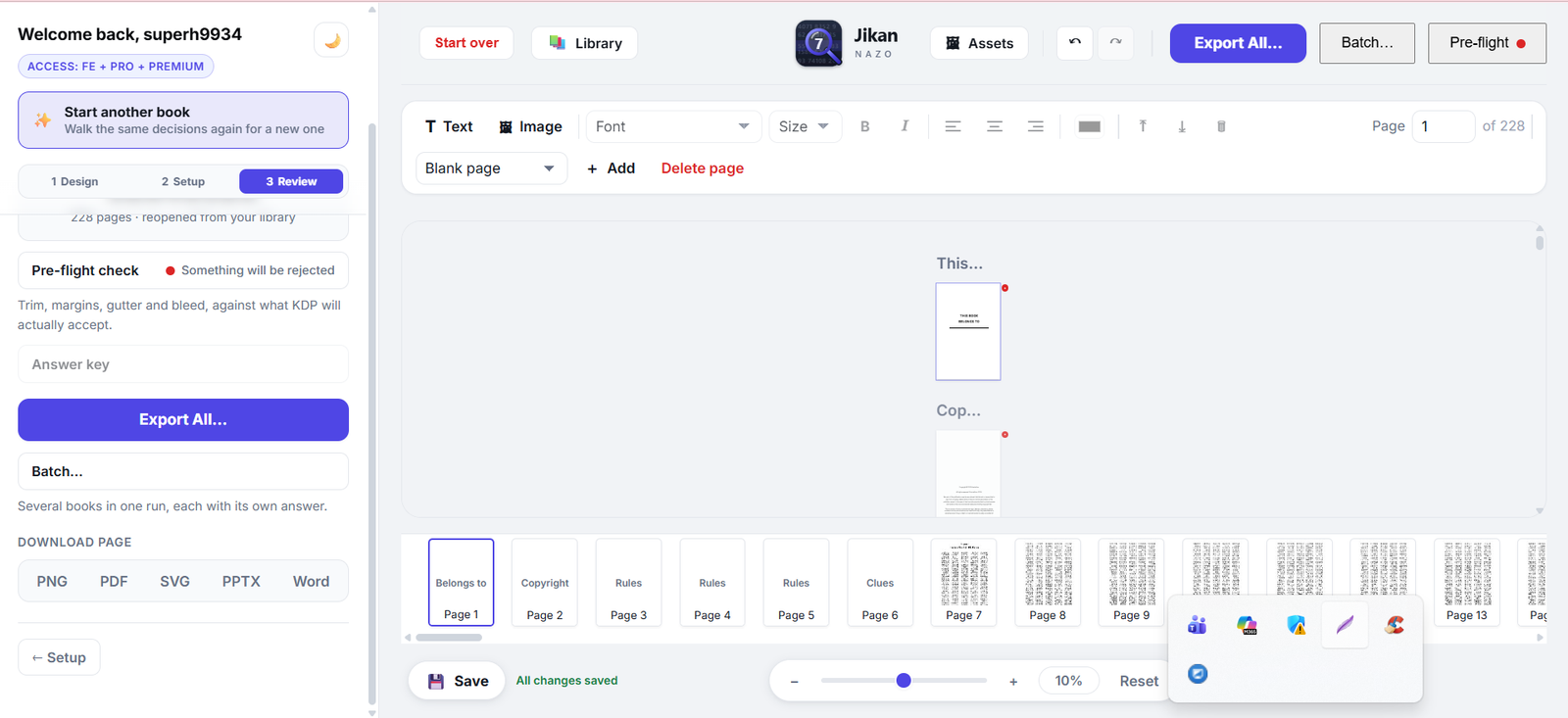Toggle italic formatting
The image size is (1568, 718).
(x=905, y=126)
